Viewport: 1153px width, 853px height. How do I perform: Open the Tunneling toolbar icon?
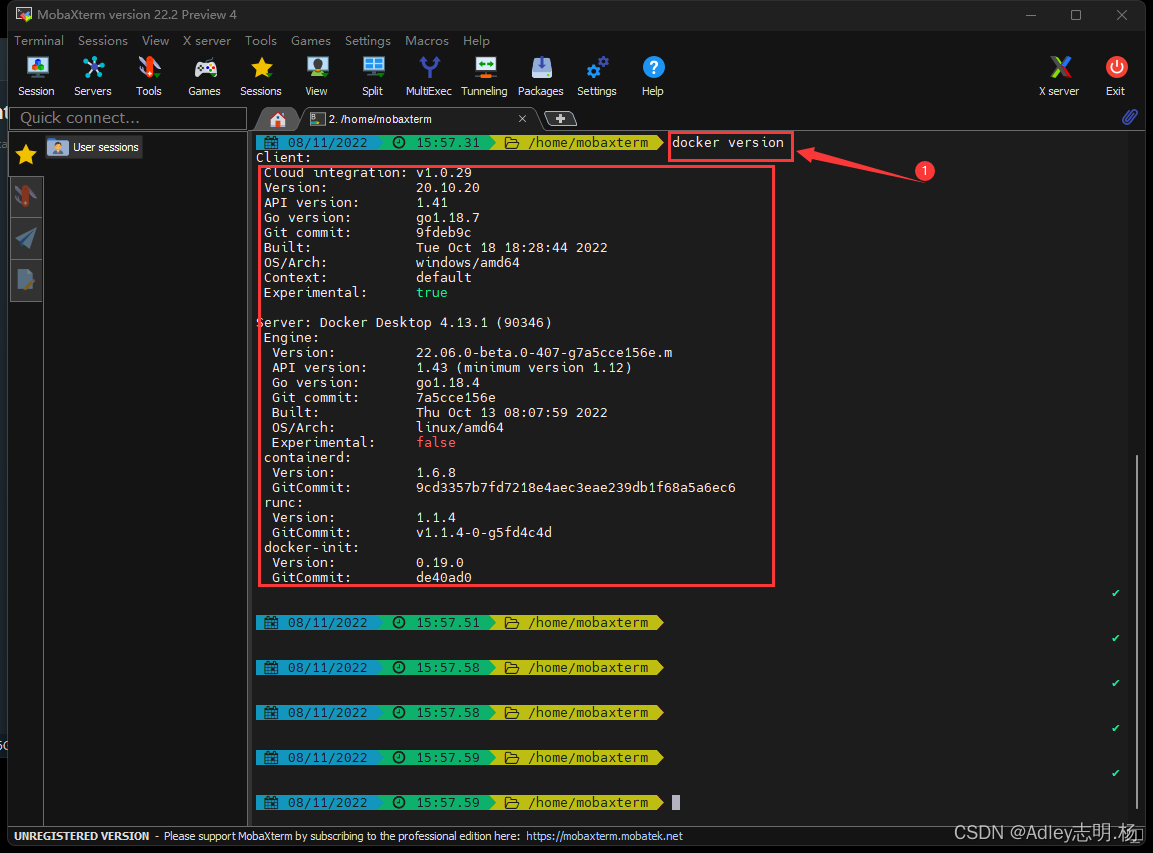tap(485, 76)
